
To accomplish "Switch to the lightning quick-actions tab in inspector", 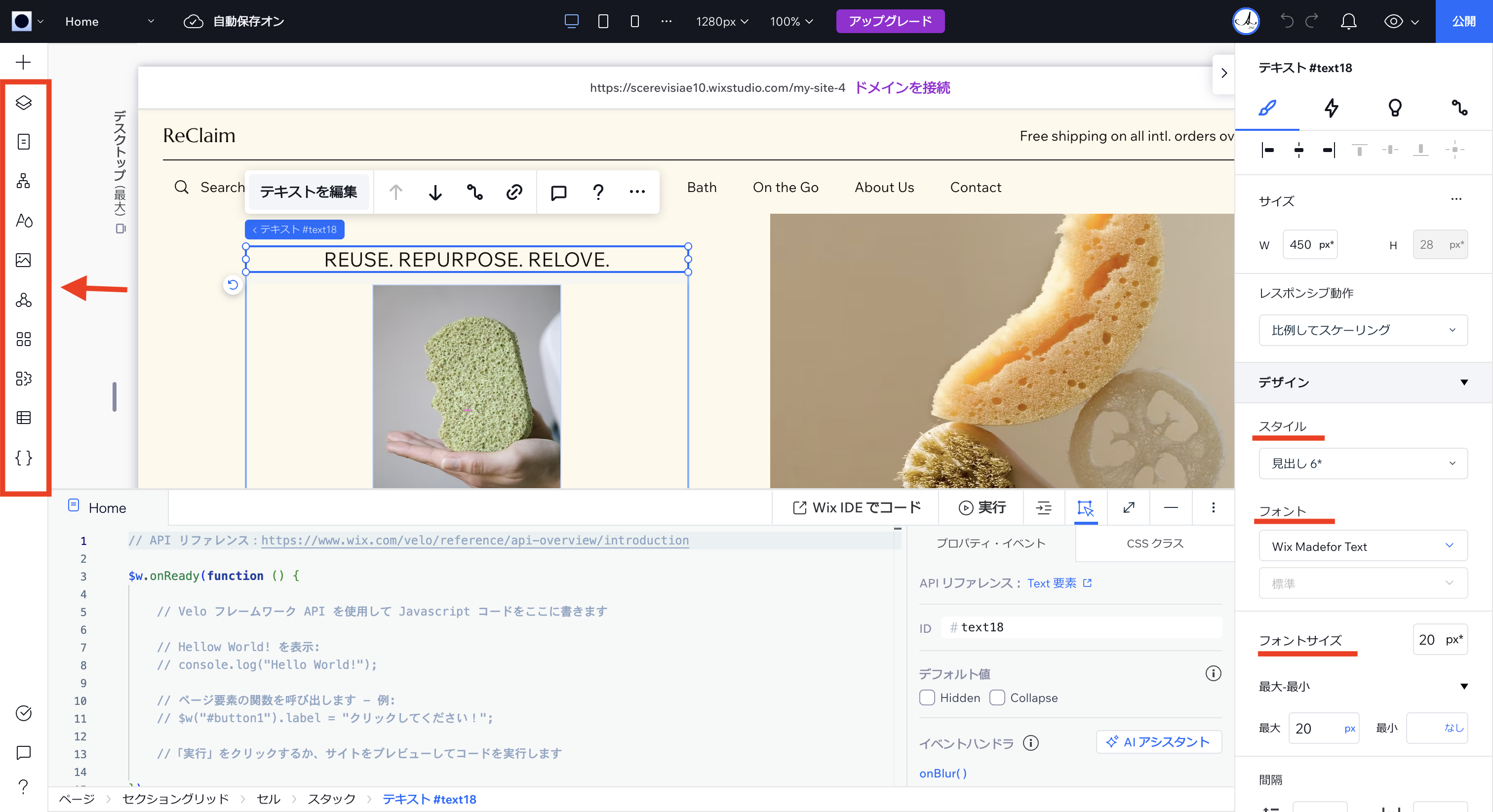I will click(1331, 109).
